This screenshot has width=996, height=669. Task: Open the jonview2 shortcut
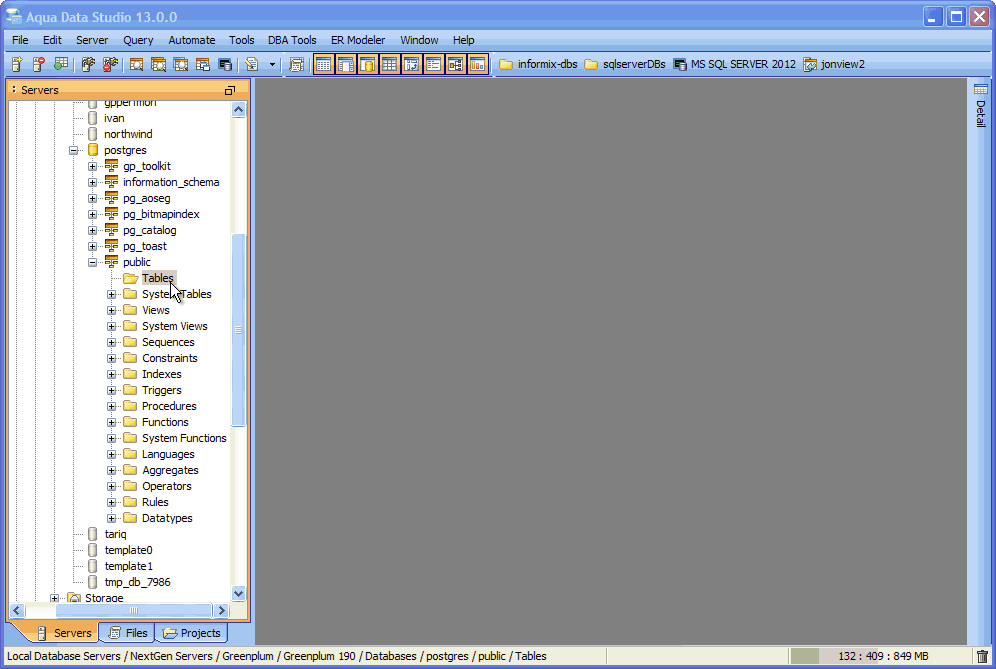(x=834, y=64)
